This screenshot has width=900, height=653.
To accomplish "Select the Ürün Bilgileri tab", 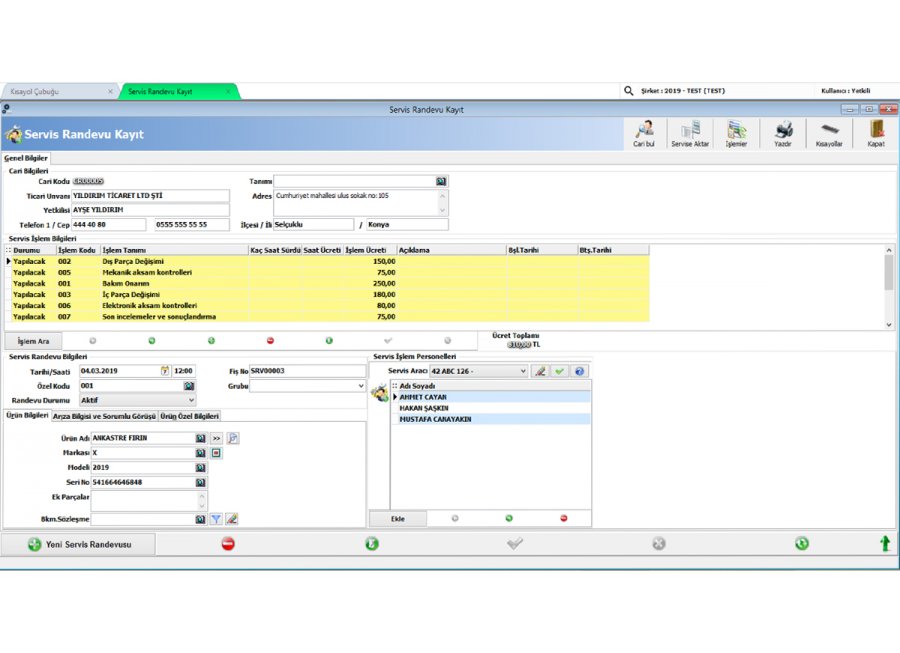I will (27, 415).
